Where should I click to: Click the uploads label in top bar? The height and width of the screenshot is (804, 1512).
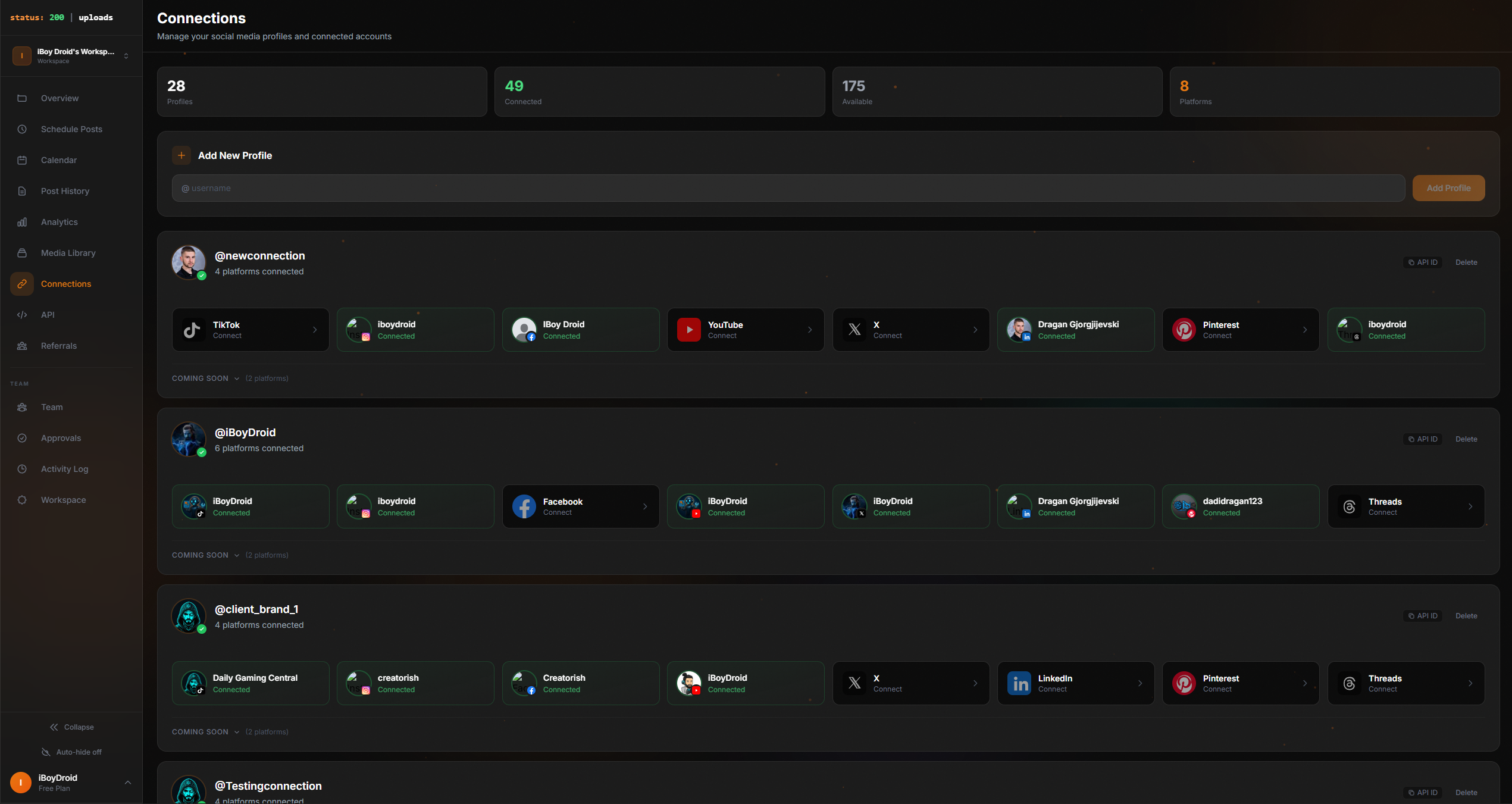click(x=96, y=18)
